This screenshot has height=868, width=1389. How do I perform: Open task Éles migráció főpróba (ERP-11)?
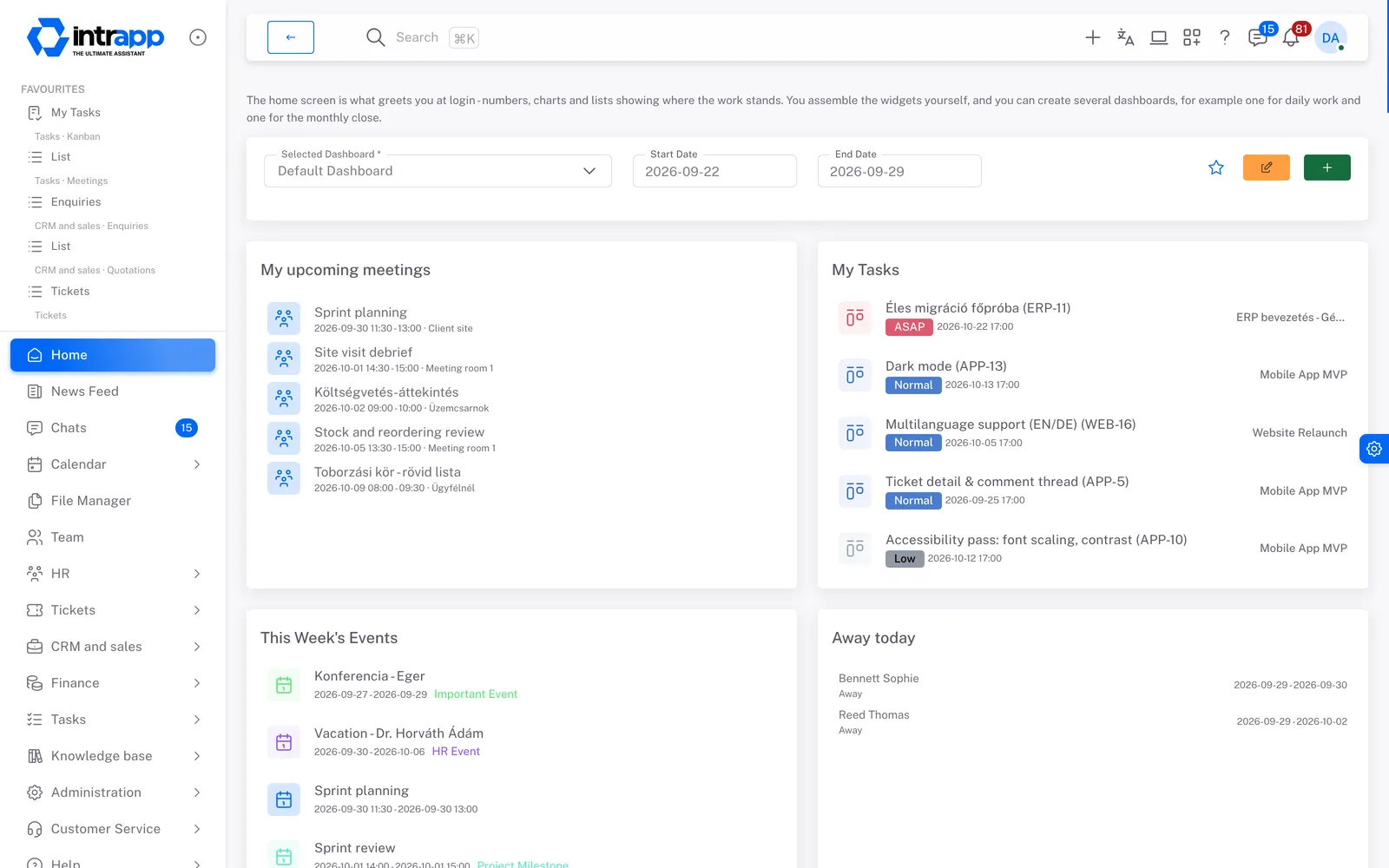(978, 308)
